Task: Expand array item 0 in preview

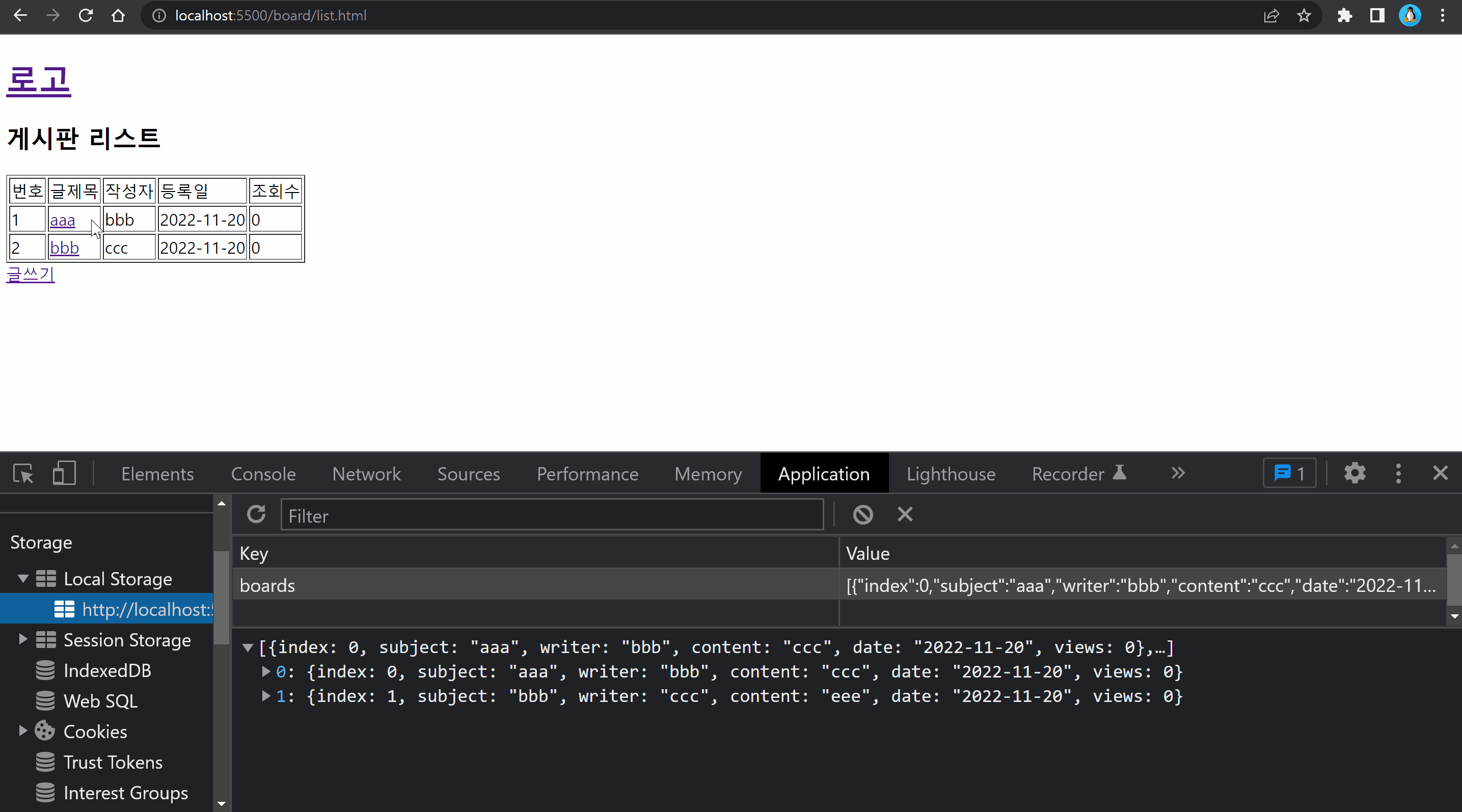Action: pyautogui.click(x=265, y=672)
